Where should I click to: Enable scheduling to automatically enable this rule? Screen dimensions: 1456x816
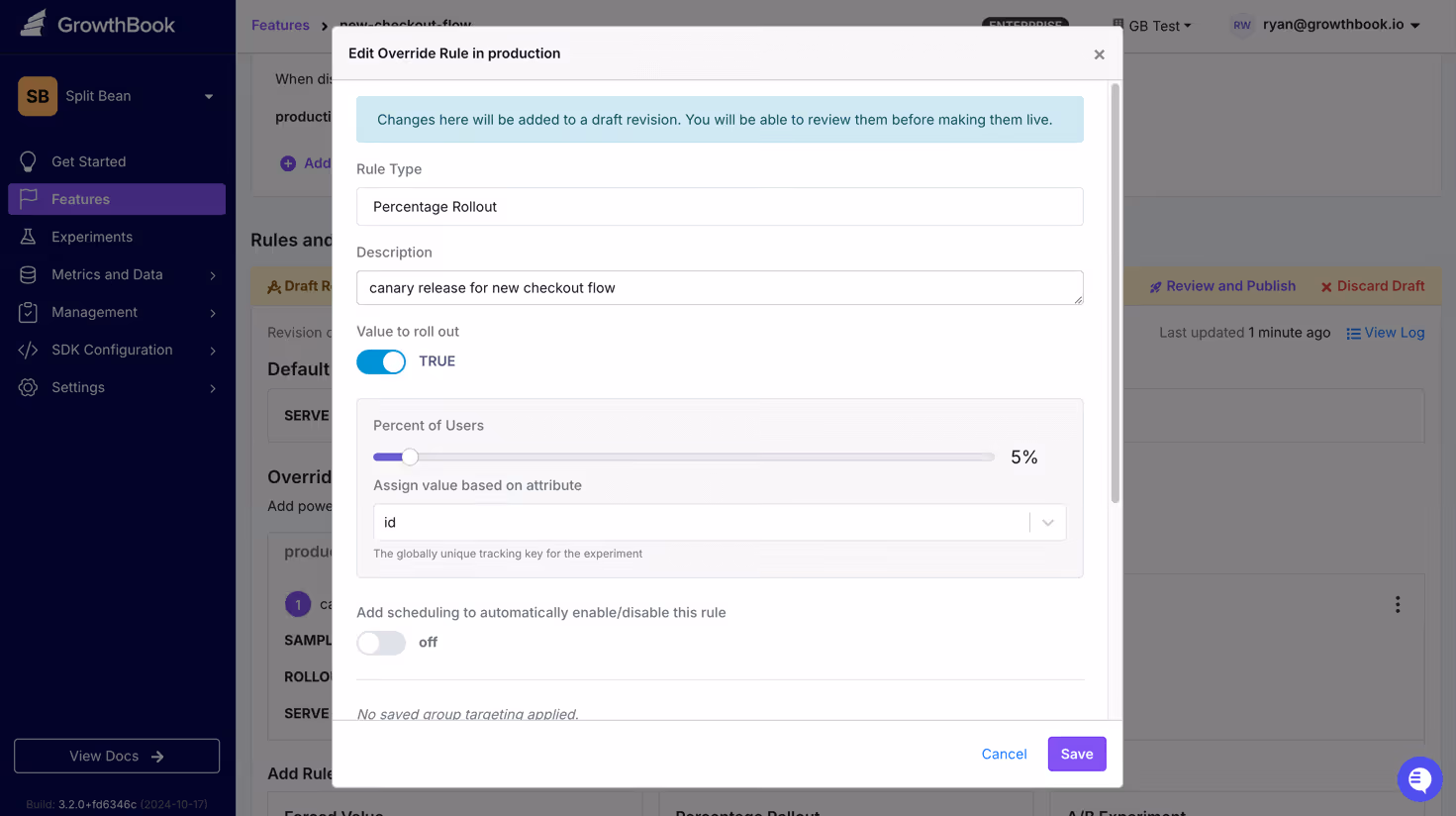pos(380,643)
